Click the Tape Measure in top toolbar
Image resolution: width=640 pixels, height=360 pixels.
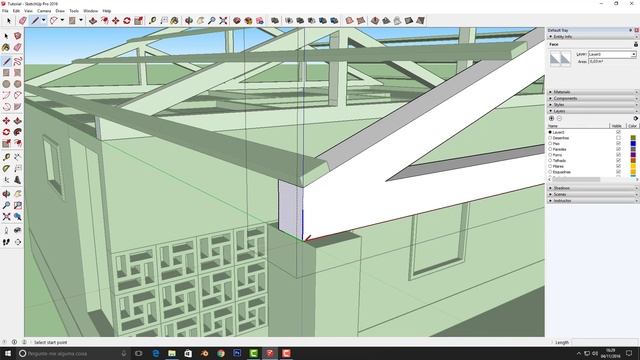[x=153, y=20]
